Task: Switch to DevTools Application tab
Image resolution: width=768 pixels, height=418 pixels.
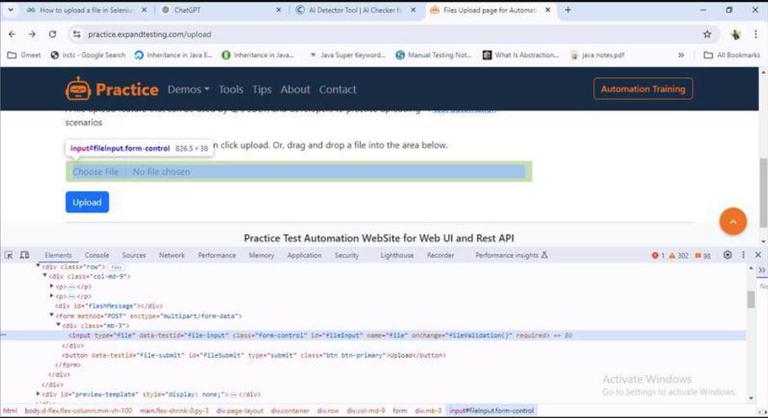Action: [x=304, y=255]
